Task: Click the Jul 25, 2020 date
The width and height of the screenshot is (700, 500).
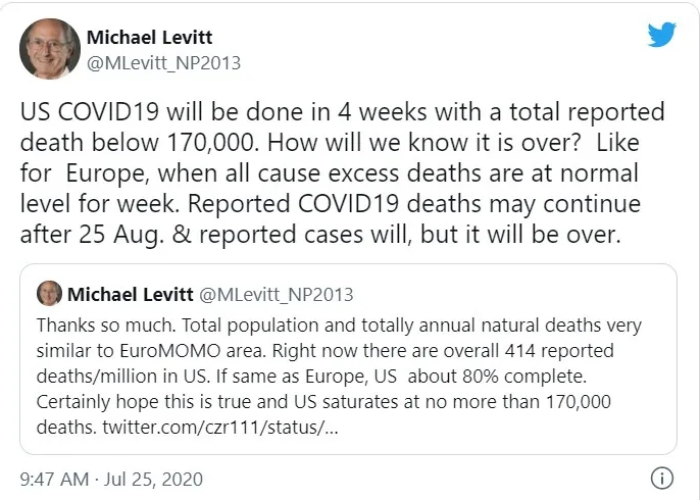Action: coord(154,479)
